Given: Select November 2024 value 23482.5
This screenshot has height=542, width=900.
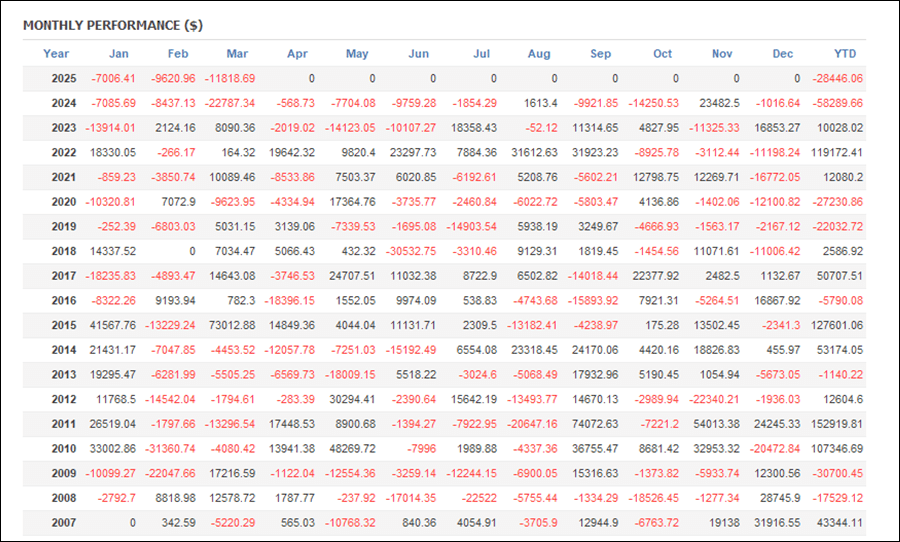Looking at the screenshot, I should click(719, 103).
